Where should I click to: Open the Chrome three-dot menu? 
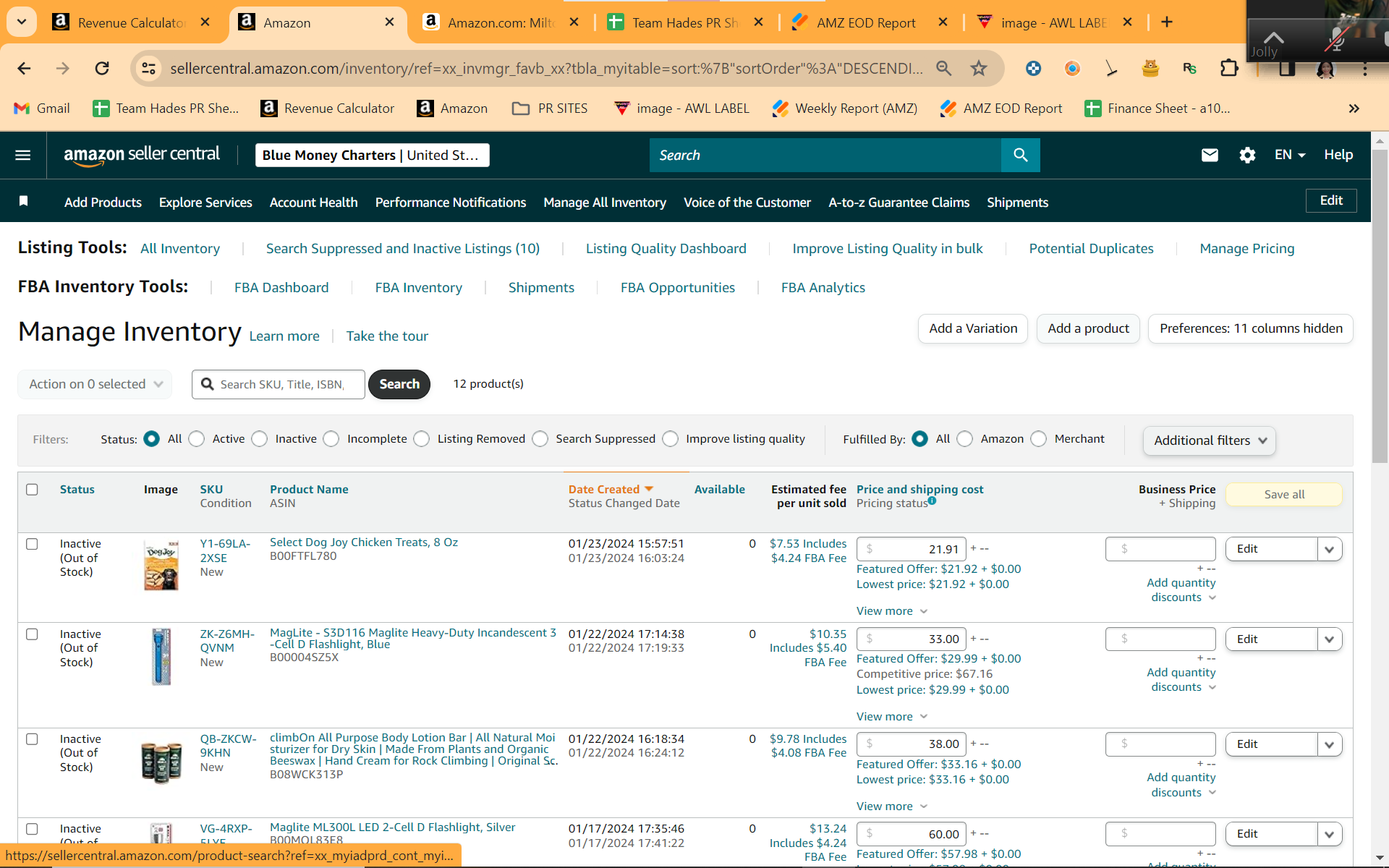[x=1365, y=69]
